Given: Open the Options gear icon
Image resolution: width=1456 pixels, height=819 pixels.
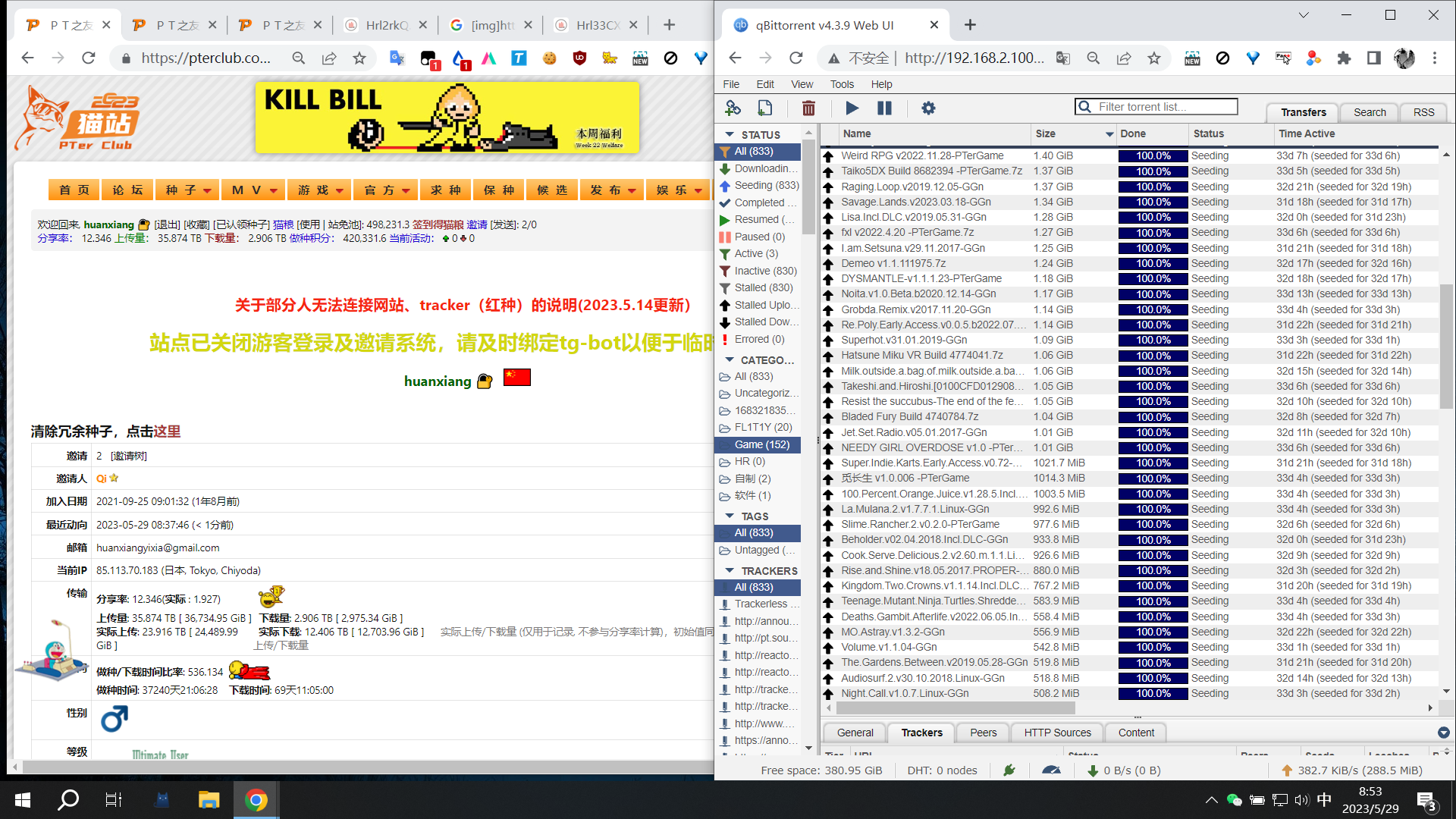Looking at the screenshot, I should pos(928,108).
